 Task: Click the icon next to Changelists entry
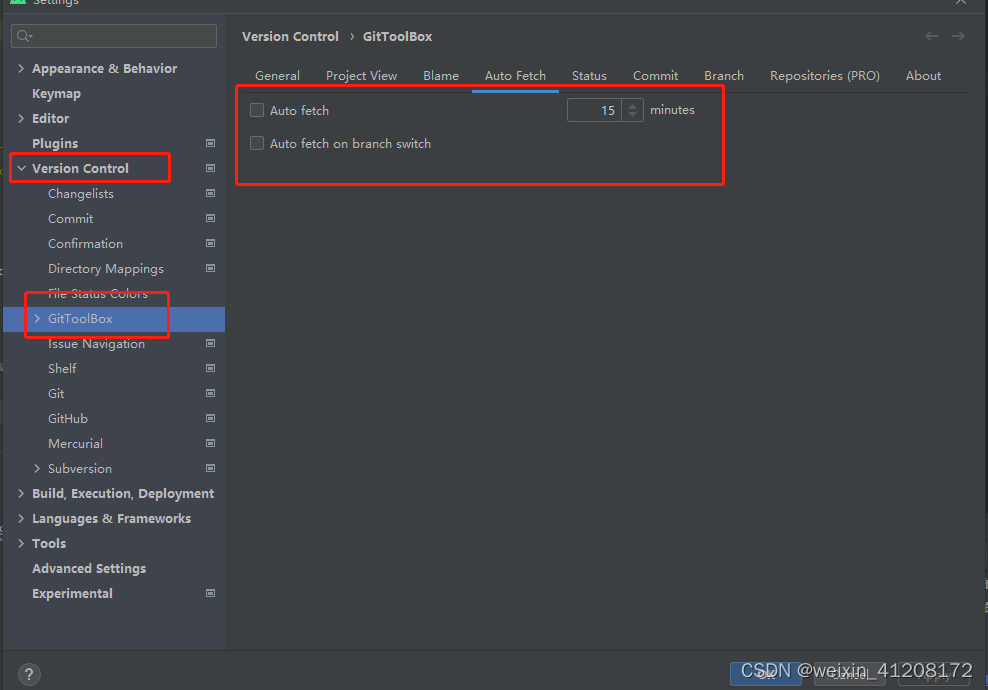point(210,193)
